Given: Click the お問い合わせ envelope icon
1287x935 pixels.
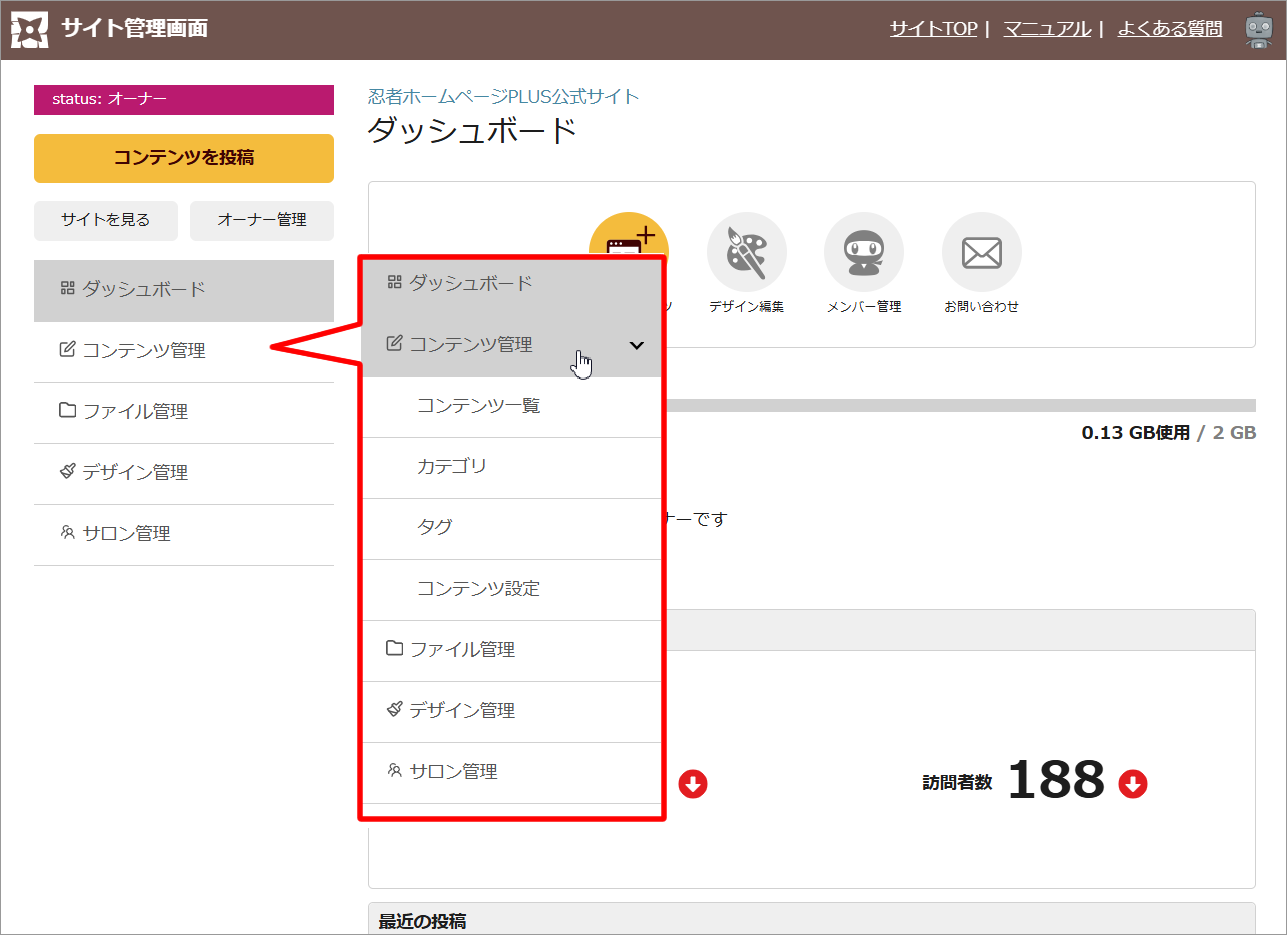Looking at the screenshot, I should coord(981,252).
